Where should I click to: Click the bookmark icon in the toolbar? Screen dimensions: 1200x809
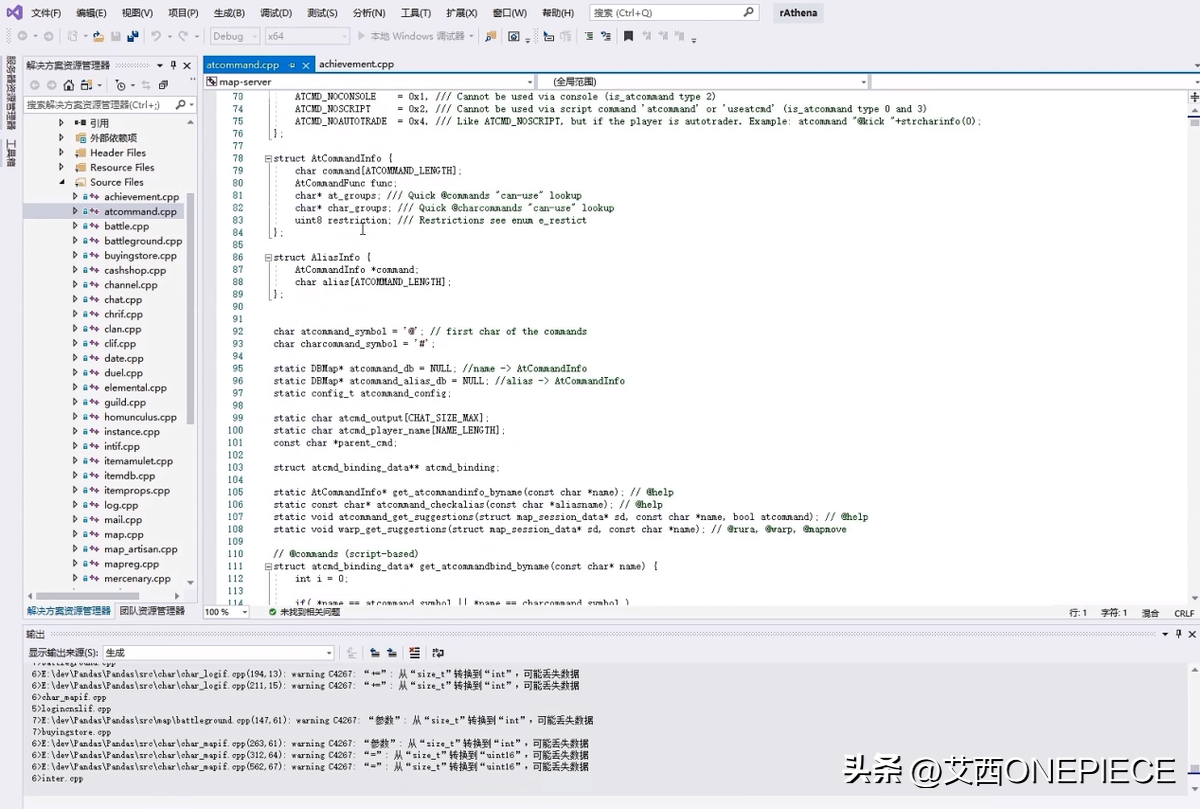(x=628, y=36)
